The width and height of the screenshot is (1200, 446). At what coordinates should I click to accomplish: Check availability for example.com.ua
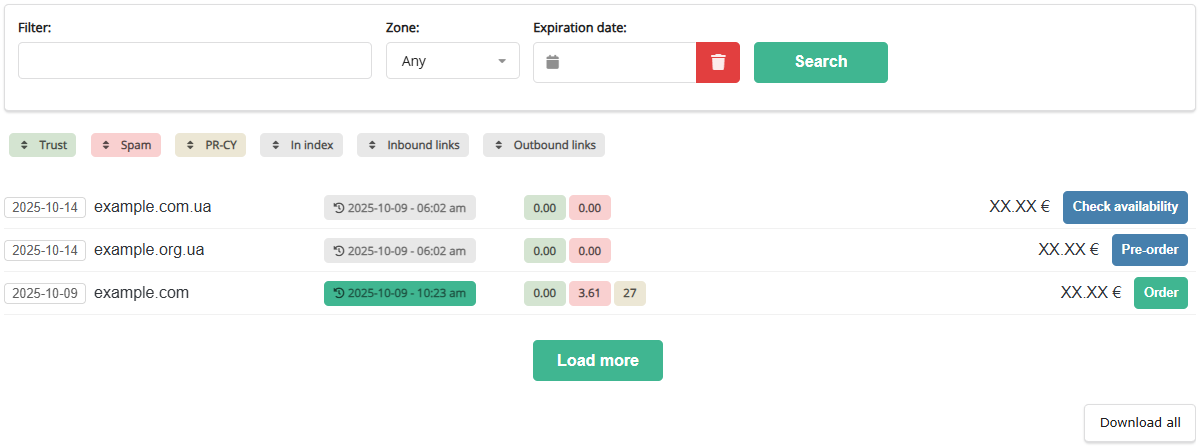[x=1125, y=207]
